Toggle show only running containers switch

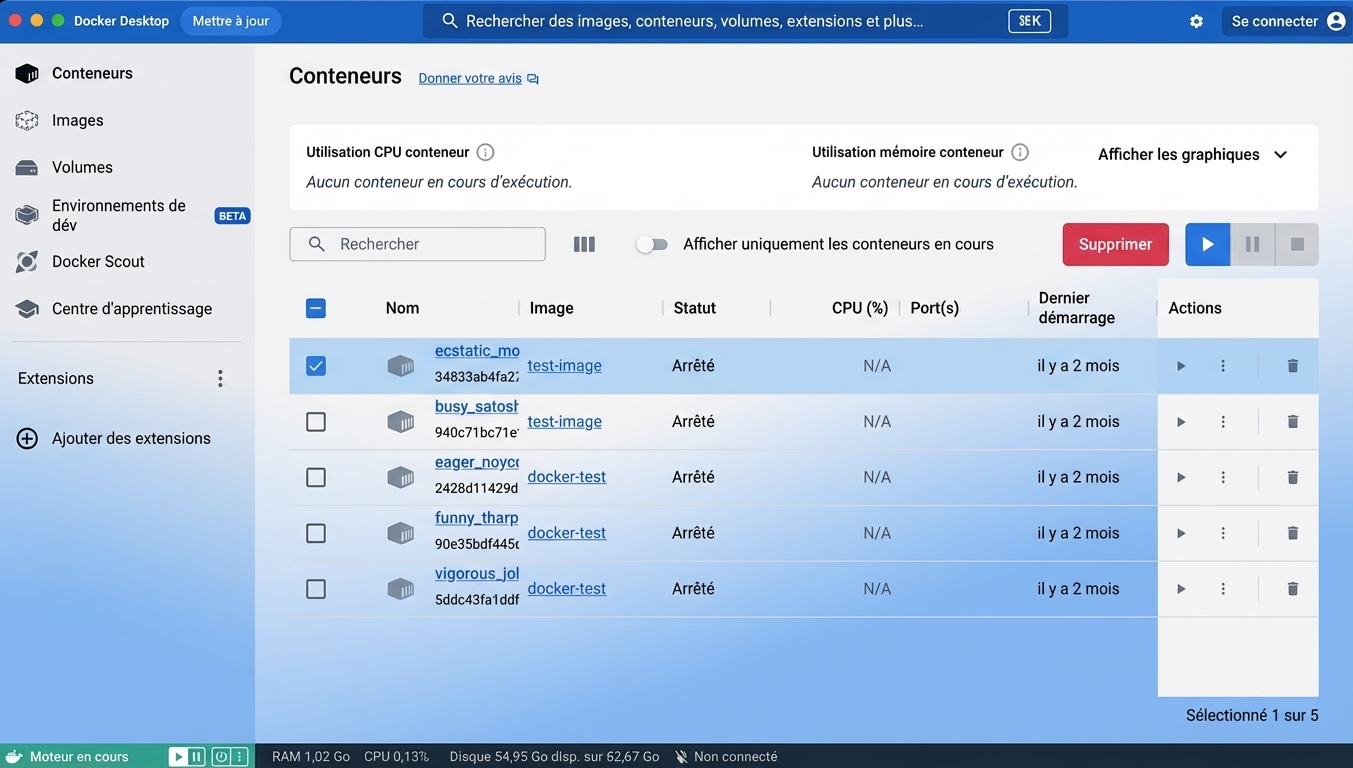(651, 244)
